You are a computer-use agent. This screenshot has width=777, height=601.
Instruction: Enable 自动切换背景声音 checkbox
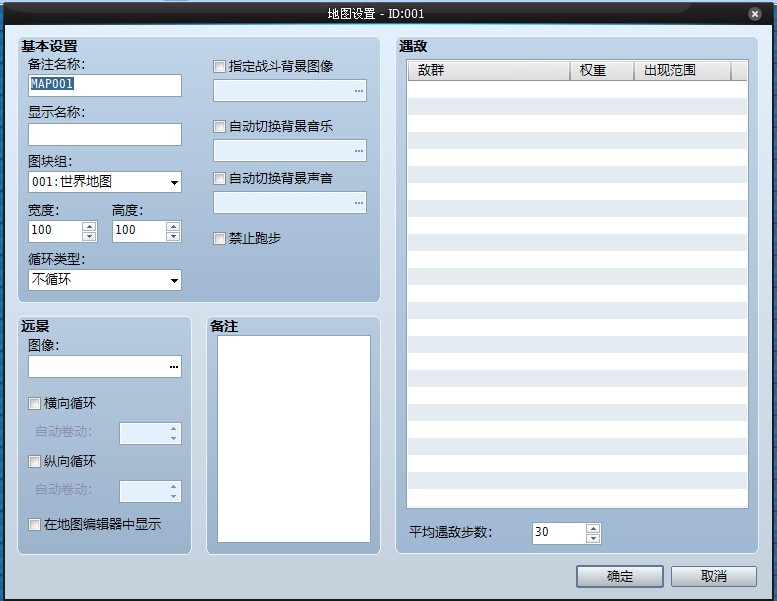(x=219, y=178)
